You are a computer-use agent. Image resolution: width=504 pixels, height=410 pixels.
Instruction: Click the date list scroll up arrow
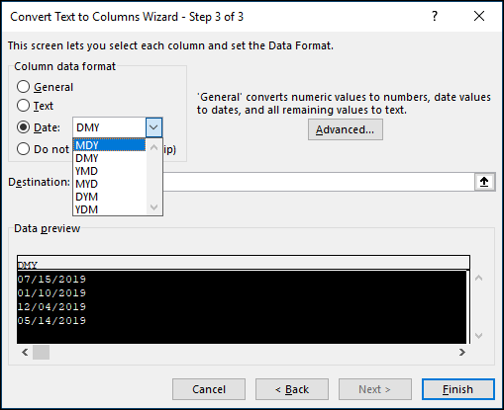pyautogui.click(x=154, y=147)
